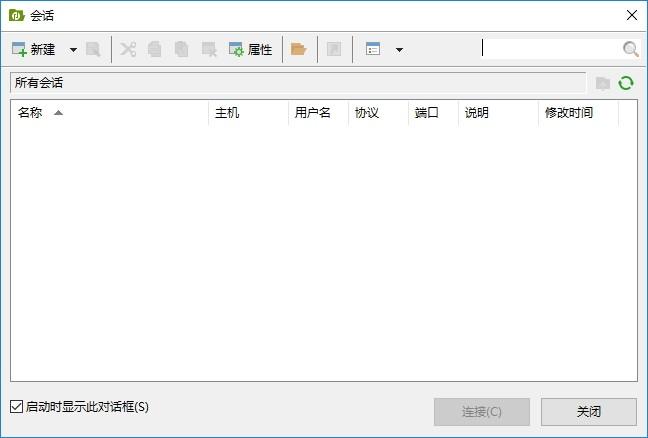The height and width of the screenshot is (438, 648).
Task: Expand the view mode dropdown arrow
Action: pos(399,50)
